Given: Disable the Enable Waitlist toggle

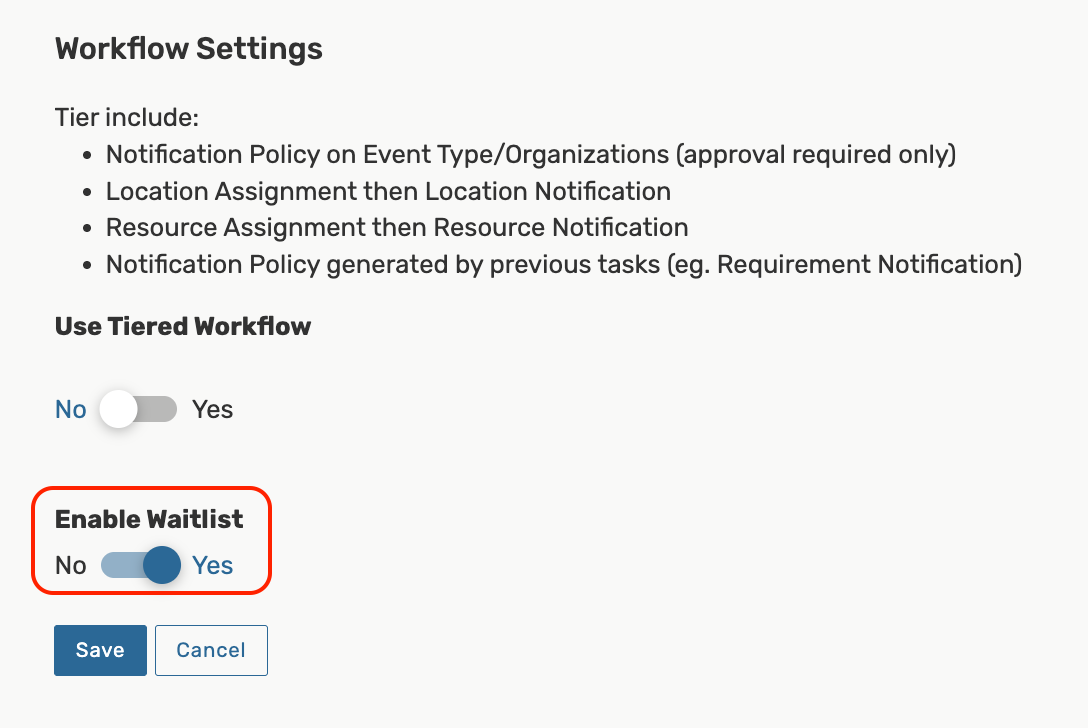Looking at the screenshot, I should tap(139, 565).
